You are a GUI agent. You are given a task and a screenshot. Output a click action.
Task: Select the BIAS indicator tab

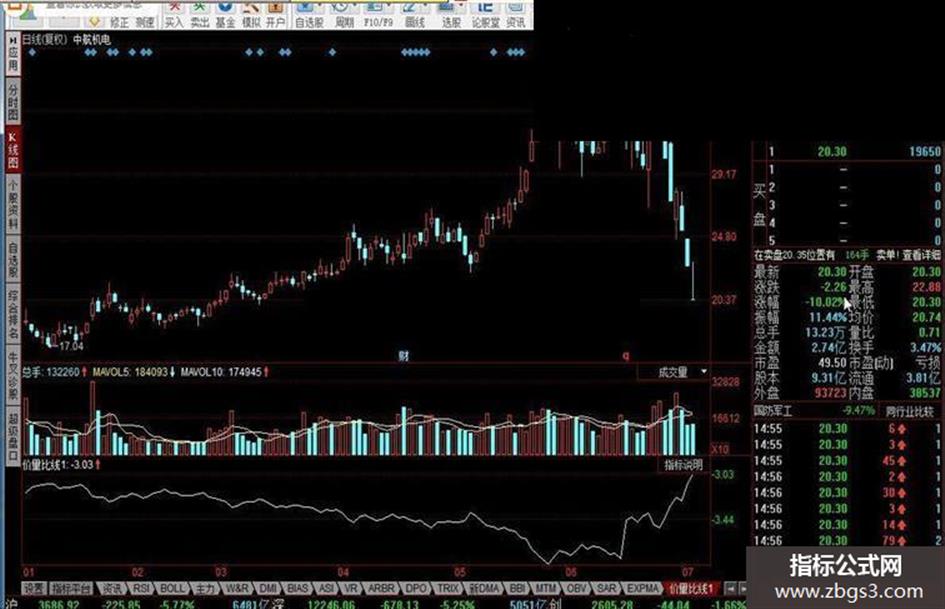coord(298,588)
